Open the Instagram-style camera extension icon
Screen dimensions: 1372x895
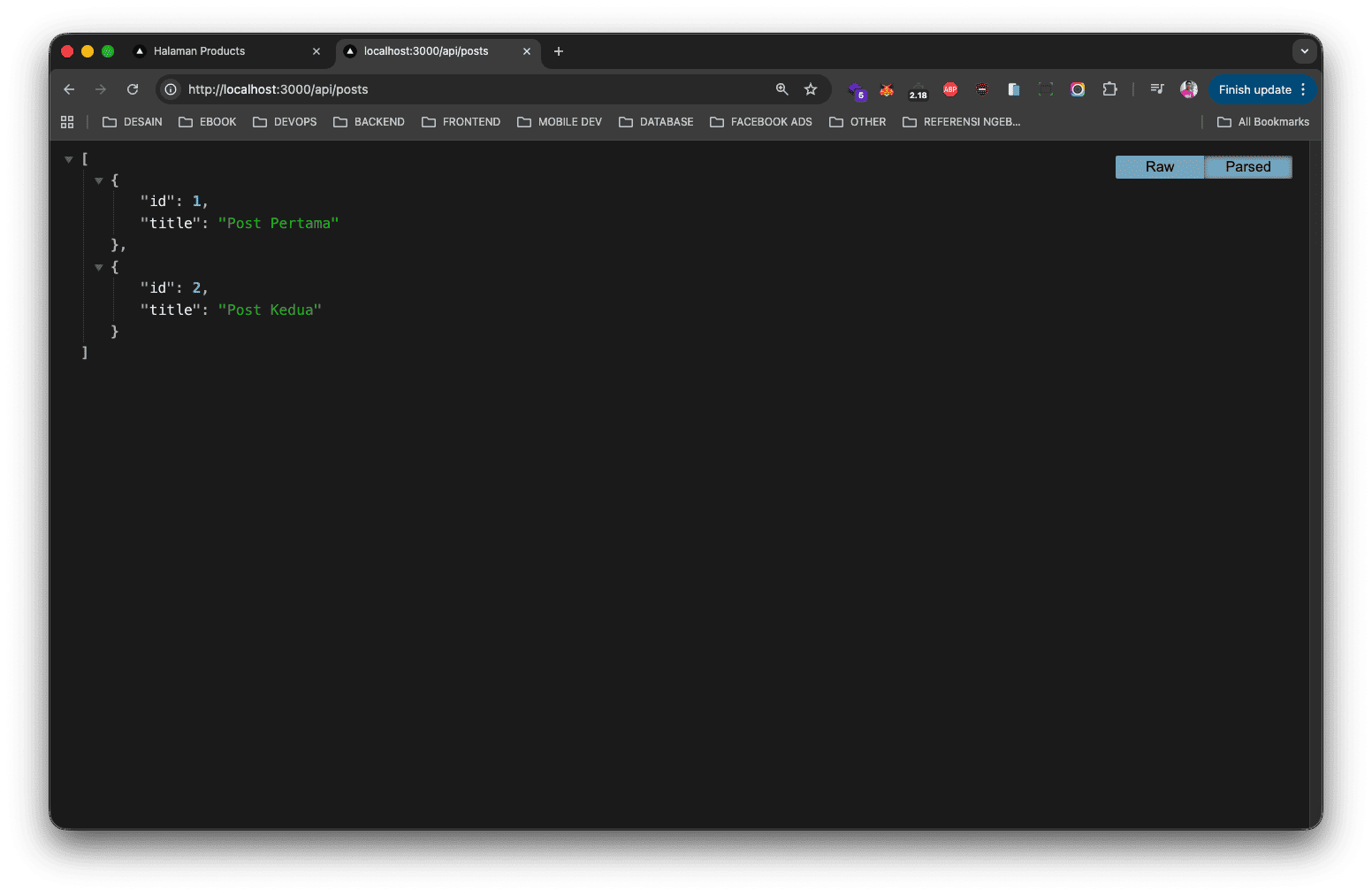(x=1078, y=89)
